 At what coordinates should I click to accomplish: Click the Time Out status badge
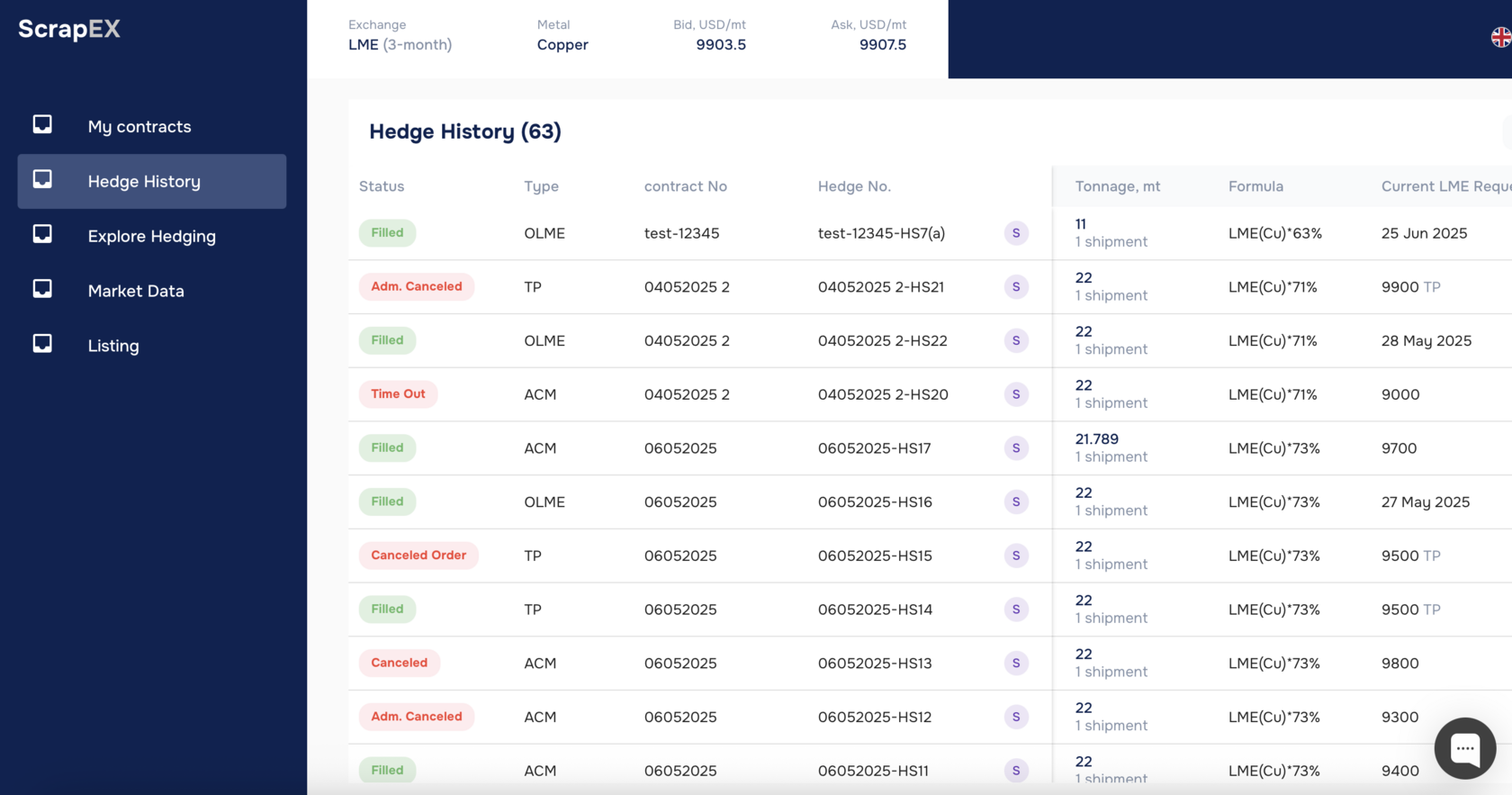pyautogui.click(x=398, y=394)
